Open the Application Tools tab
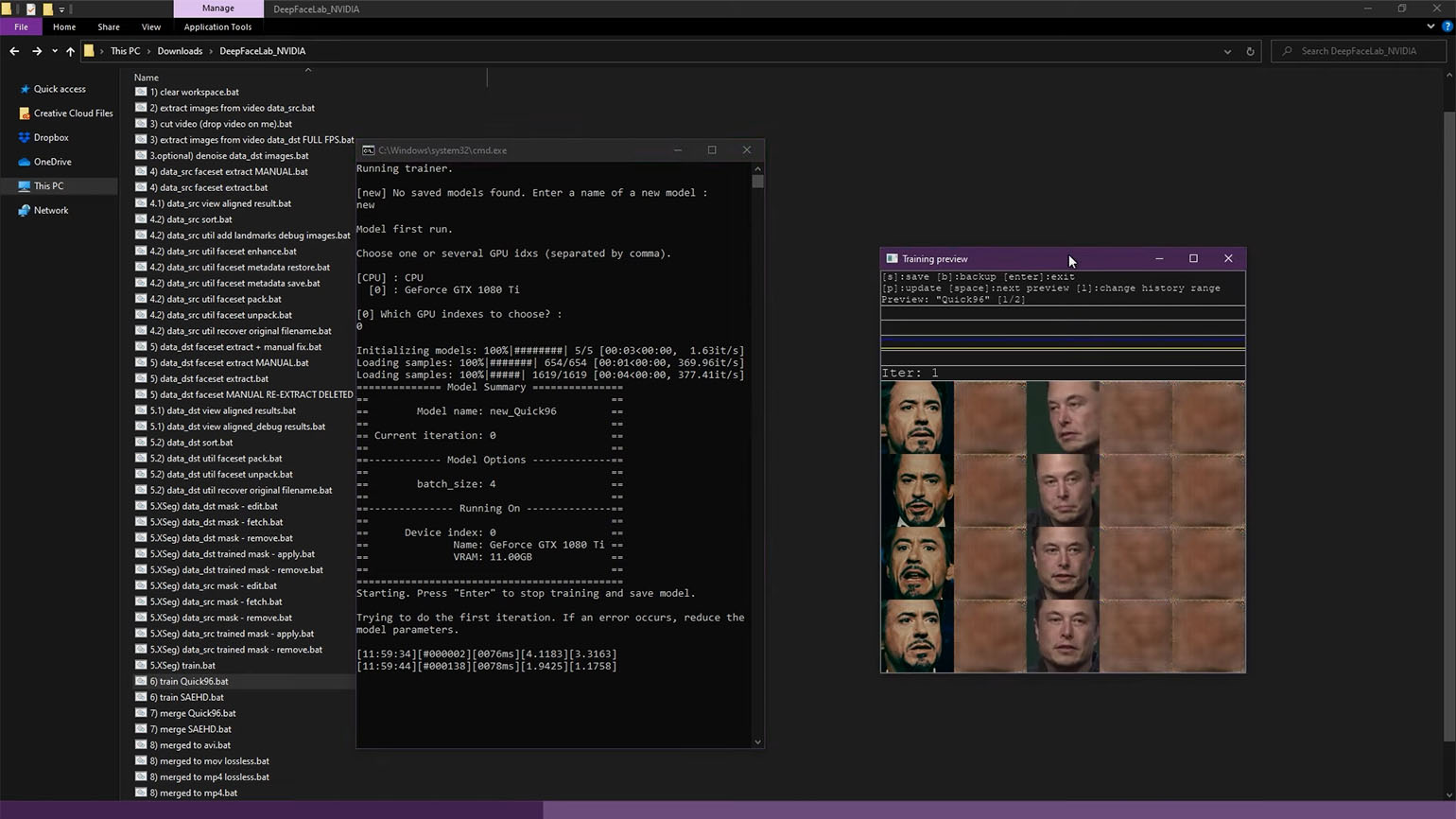The image size is (1456, 819). [x=217, y=26]
